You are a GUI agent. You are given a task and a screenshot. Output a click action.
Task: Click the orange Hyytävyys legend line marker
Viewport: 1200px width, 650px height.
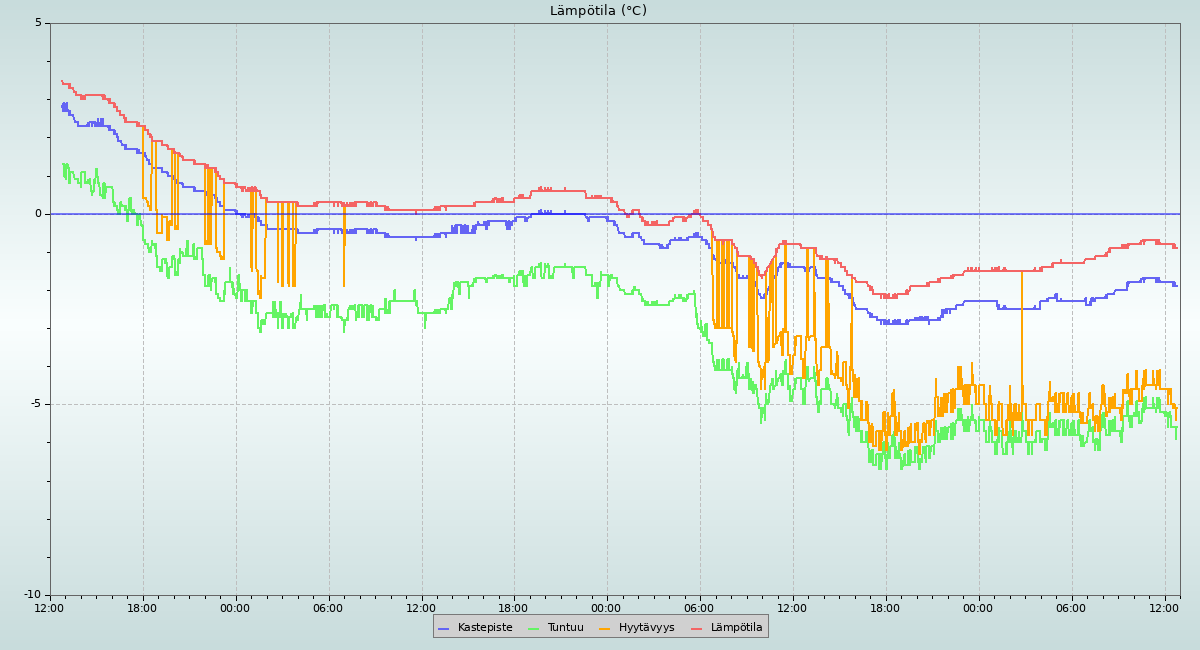605,628
